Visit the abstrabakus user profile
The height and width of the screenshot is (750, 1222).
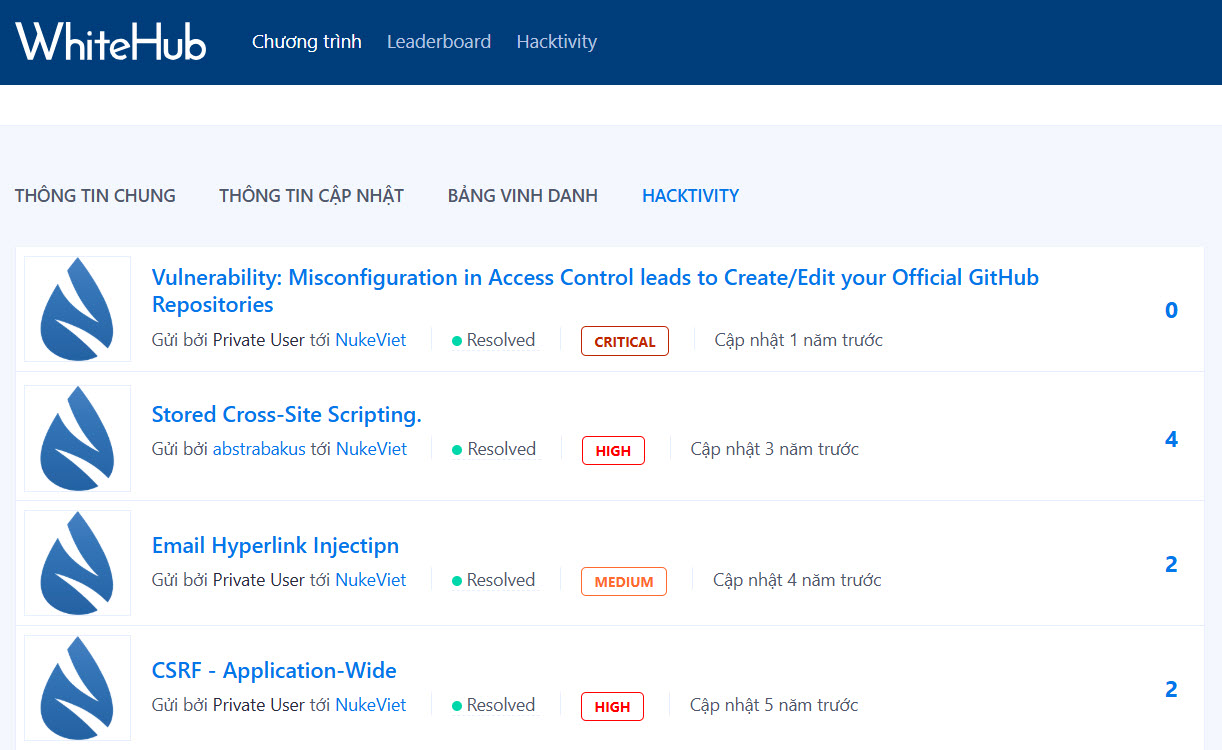tap(259, 449)
